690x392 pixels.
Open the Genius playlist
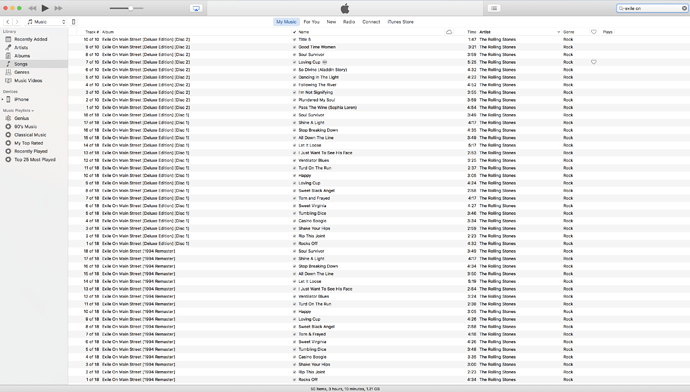21,118
